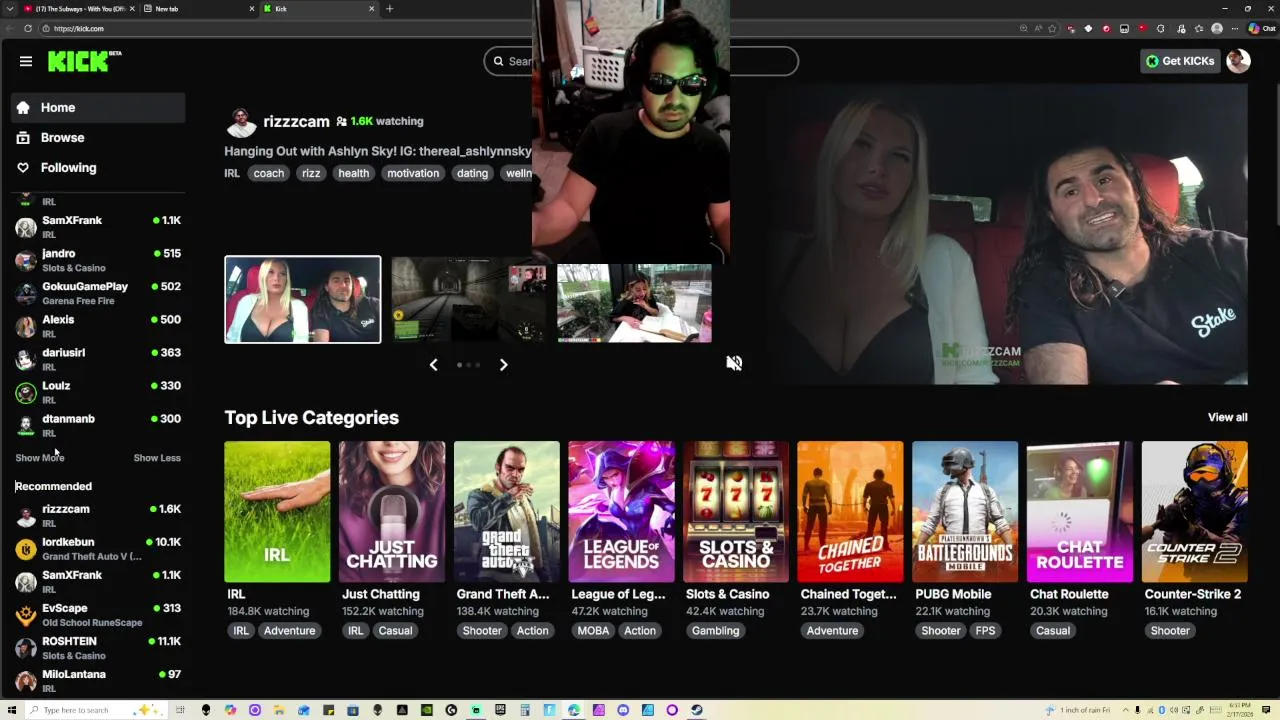Select the rizzzcam stream thumbnail
The width and height of the screenshot is (1280, 720).
coord(302,299)
